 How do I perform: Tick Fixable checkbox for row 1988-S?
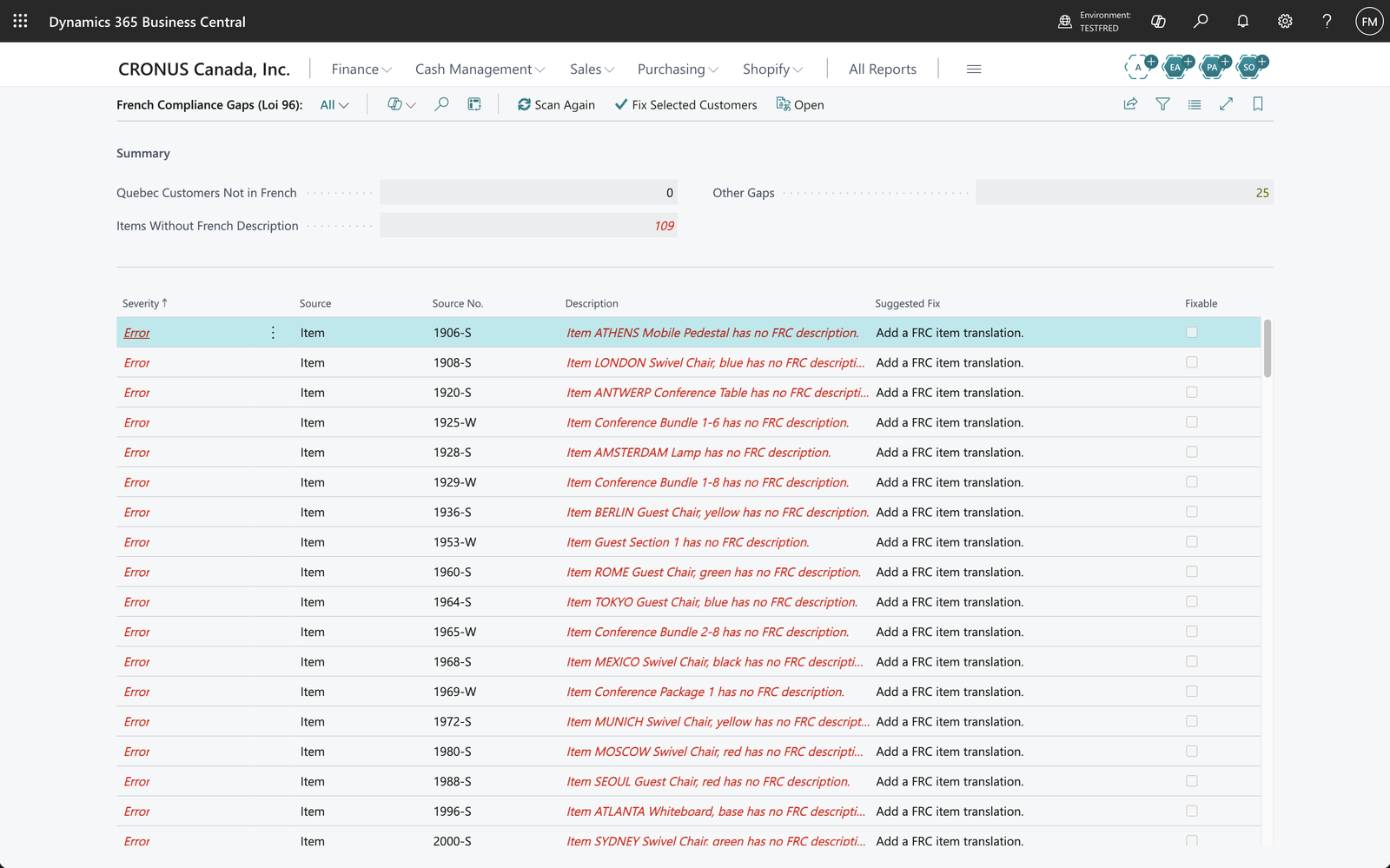click(x=1192, y=781)
